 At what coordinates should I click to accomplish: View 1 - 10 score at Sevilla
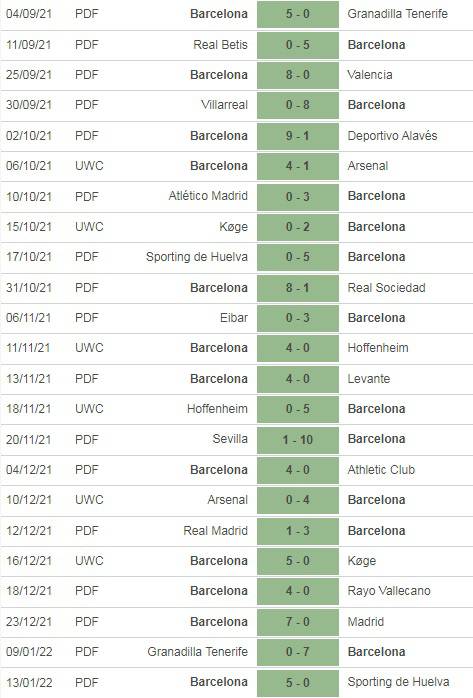click(298, 440)
